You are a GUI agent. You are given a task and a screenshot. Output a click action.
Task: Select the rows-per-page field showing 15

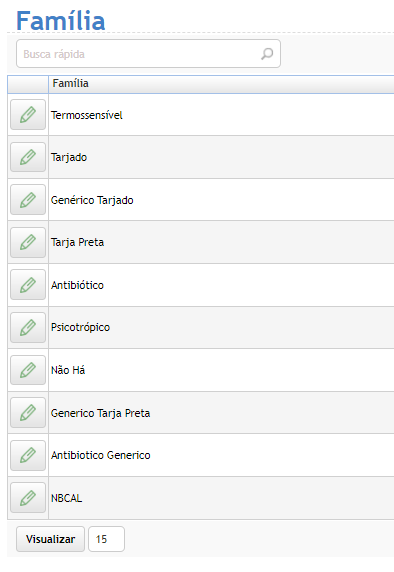point(107,539)
